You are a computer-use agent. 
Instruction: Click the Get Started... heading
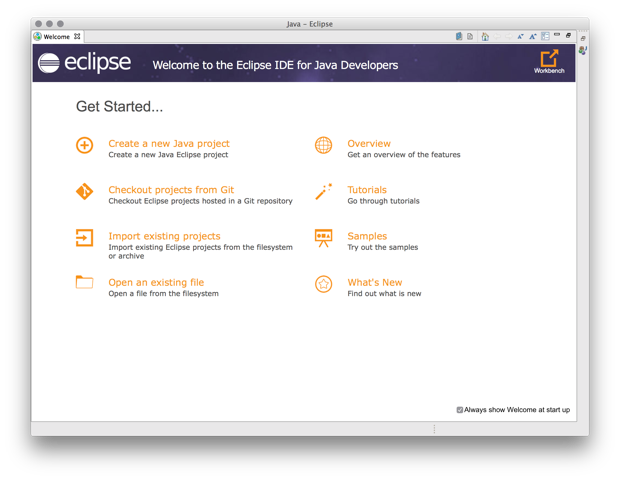tap(119, 106)
